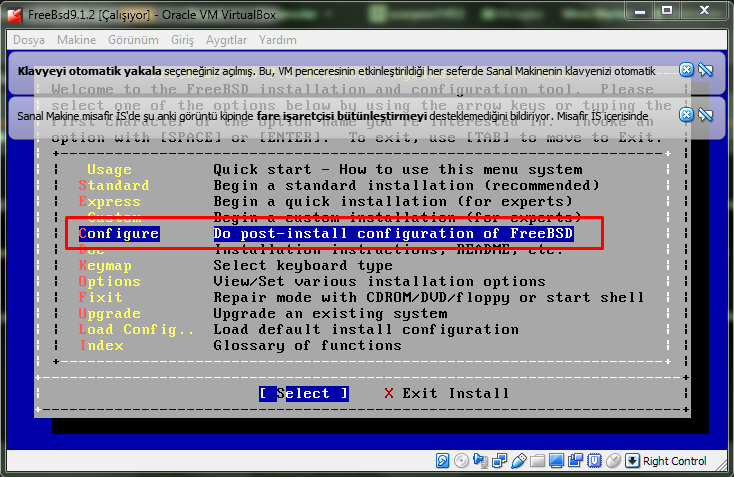Select the Options menu entry
This screenshot has width=734, height=477.
(x=110, y=281)
